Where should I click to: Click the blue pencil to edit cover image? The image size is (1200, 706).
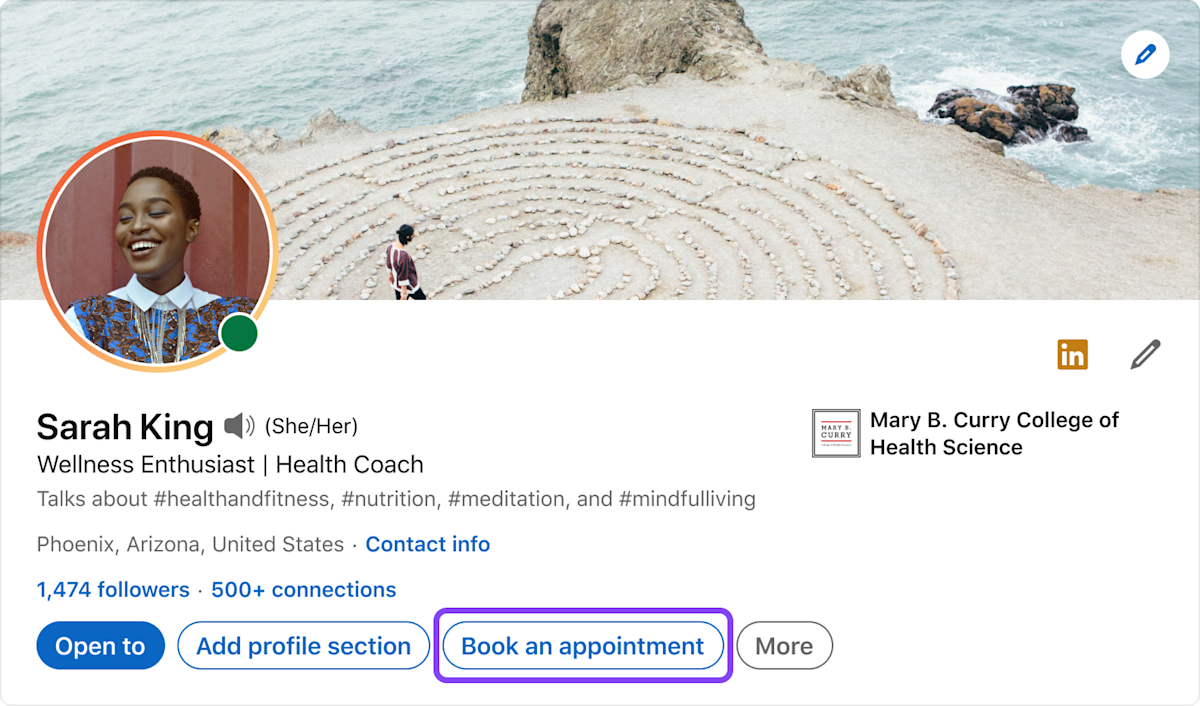1145,55
